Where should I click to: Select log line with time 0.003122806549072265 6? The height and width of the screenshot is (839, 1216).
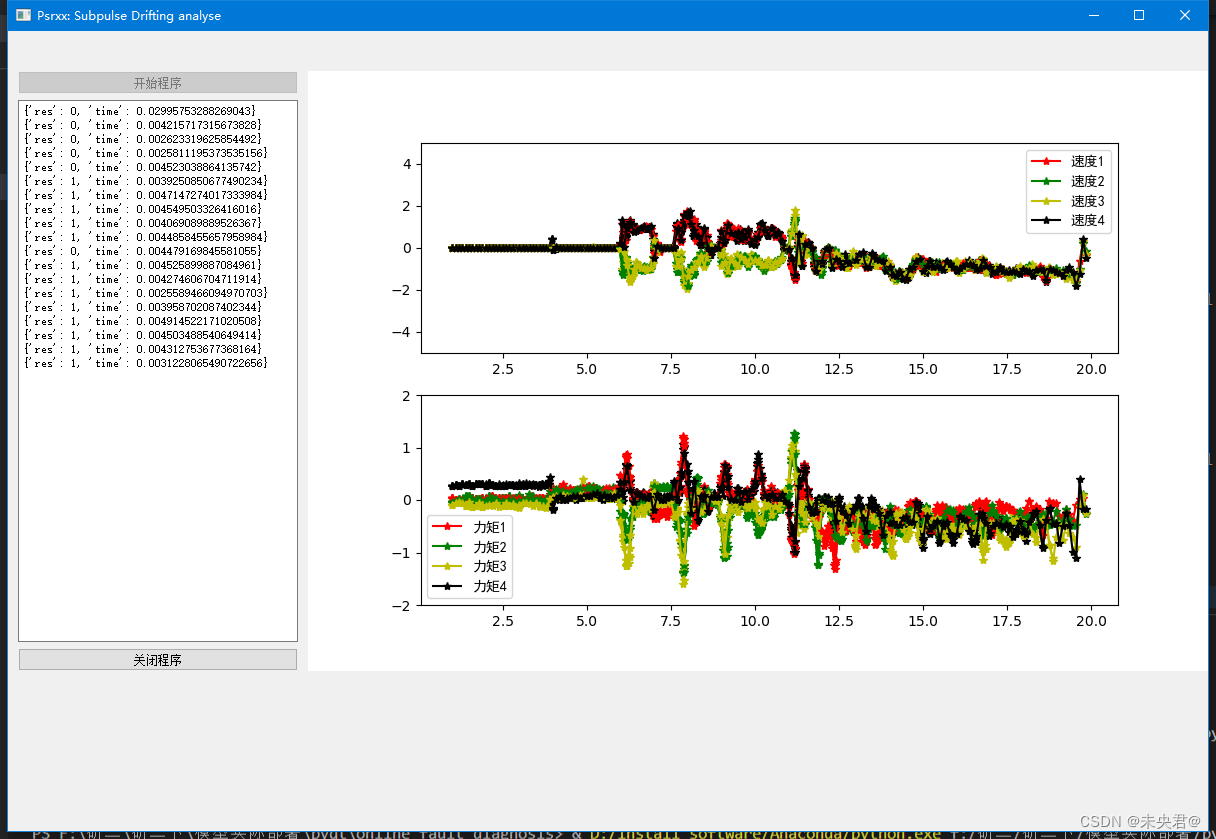click(145, 363)
